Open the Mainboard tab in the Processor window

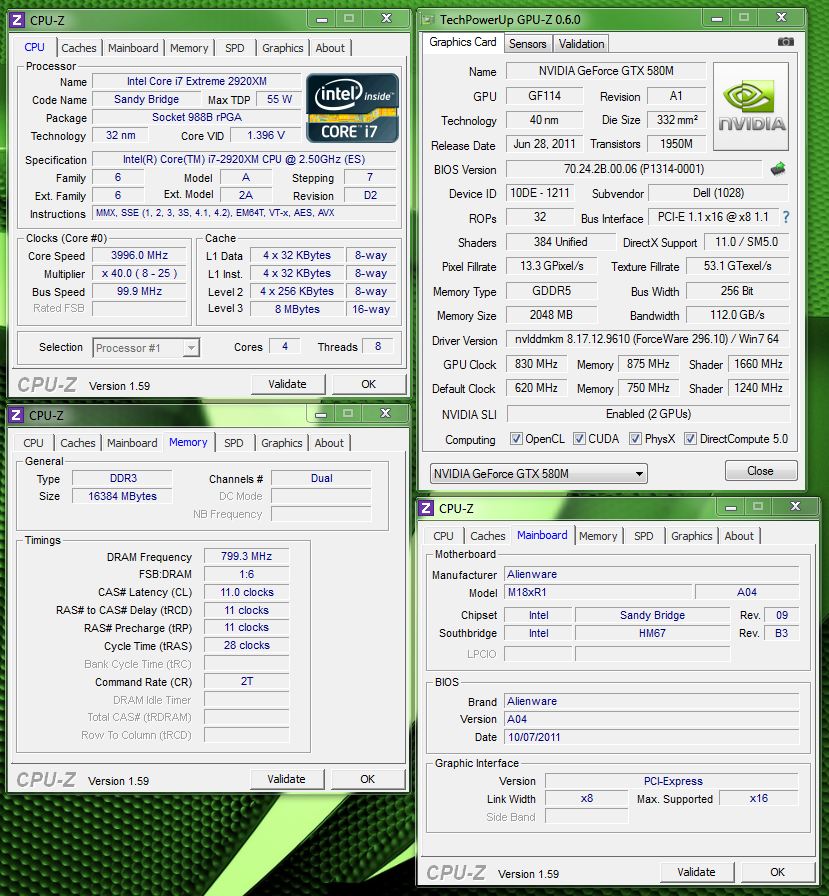coord(133,48)
